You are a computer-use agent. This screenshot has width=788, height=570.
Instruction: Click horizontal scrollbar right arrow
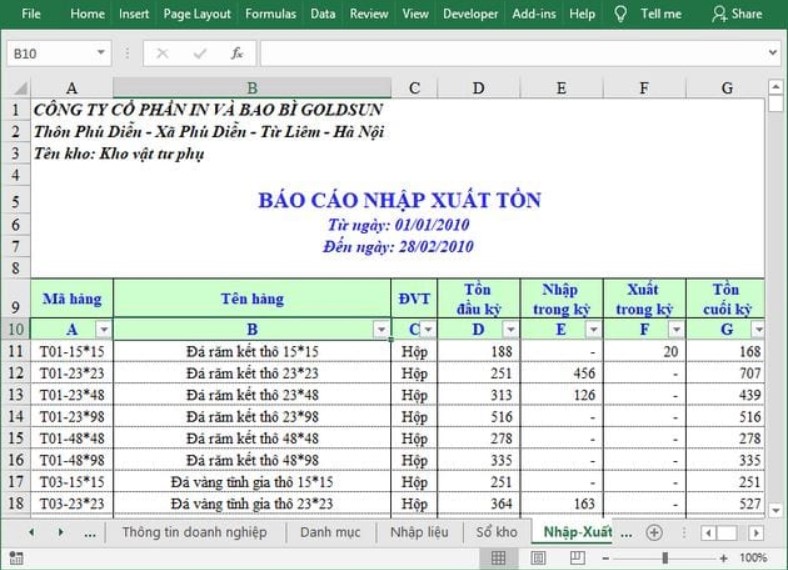coord(756,533)
